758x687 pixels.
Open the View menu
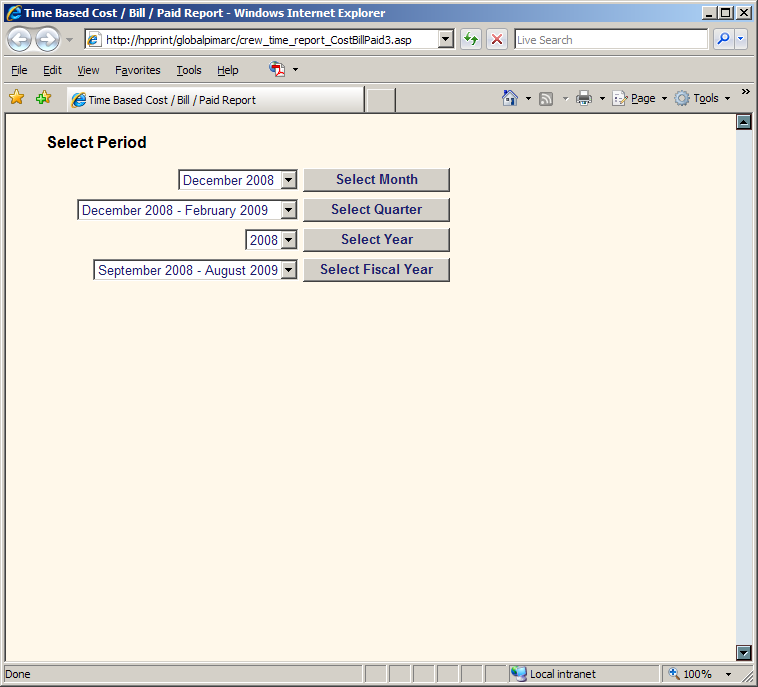click(88, 70)
